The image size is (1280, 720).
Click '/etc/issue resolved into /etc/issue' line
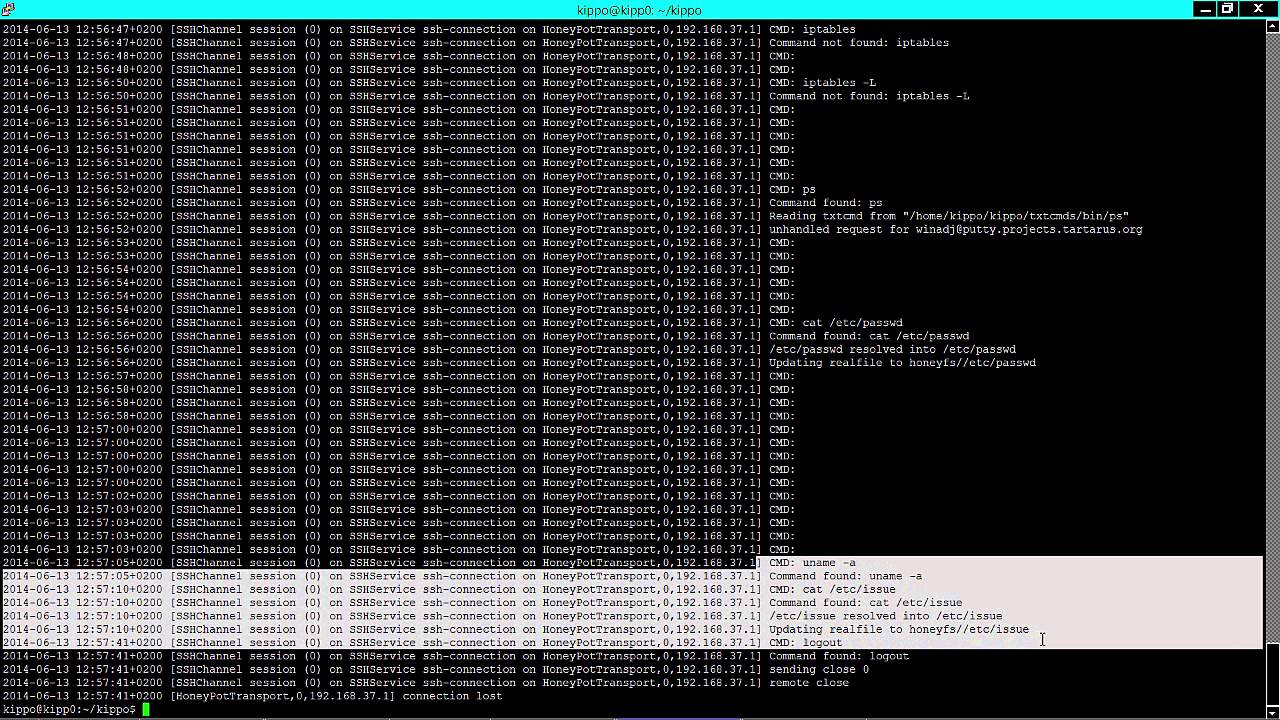(885, 616)
